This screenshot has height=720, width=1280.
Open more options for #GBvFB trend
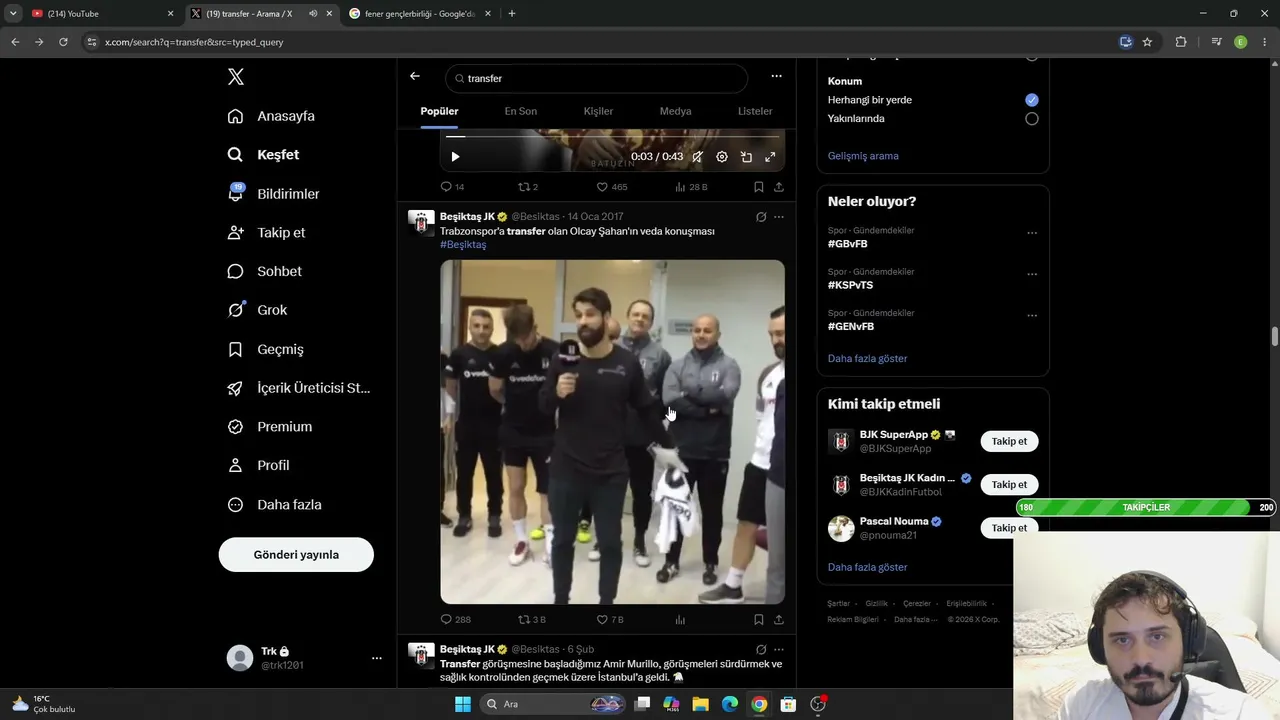[1032, 234]
